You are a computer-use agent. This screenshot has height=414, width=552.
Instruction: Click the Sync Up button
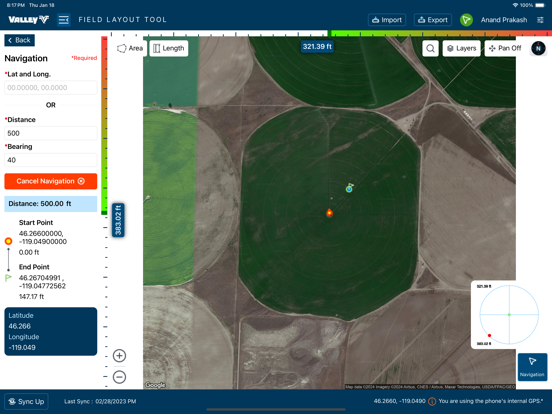point(26,401)
